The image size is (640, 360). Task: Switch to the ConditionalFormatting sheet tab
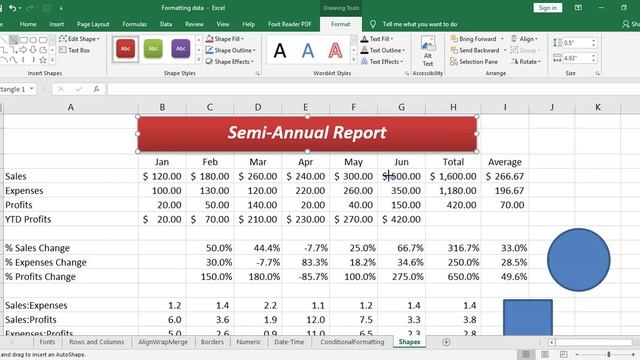[x=352, y=342]
